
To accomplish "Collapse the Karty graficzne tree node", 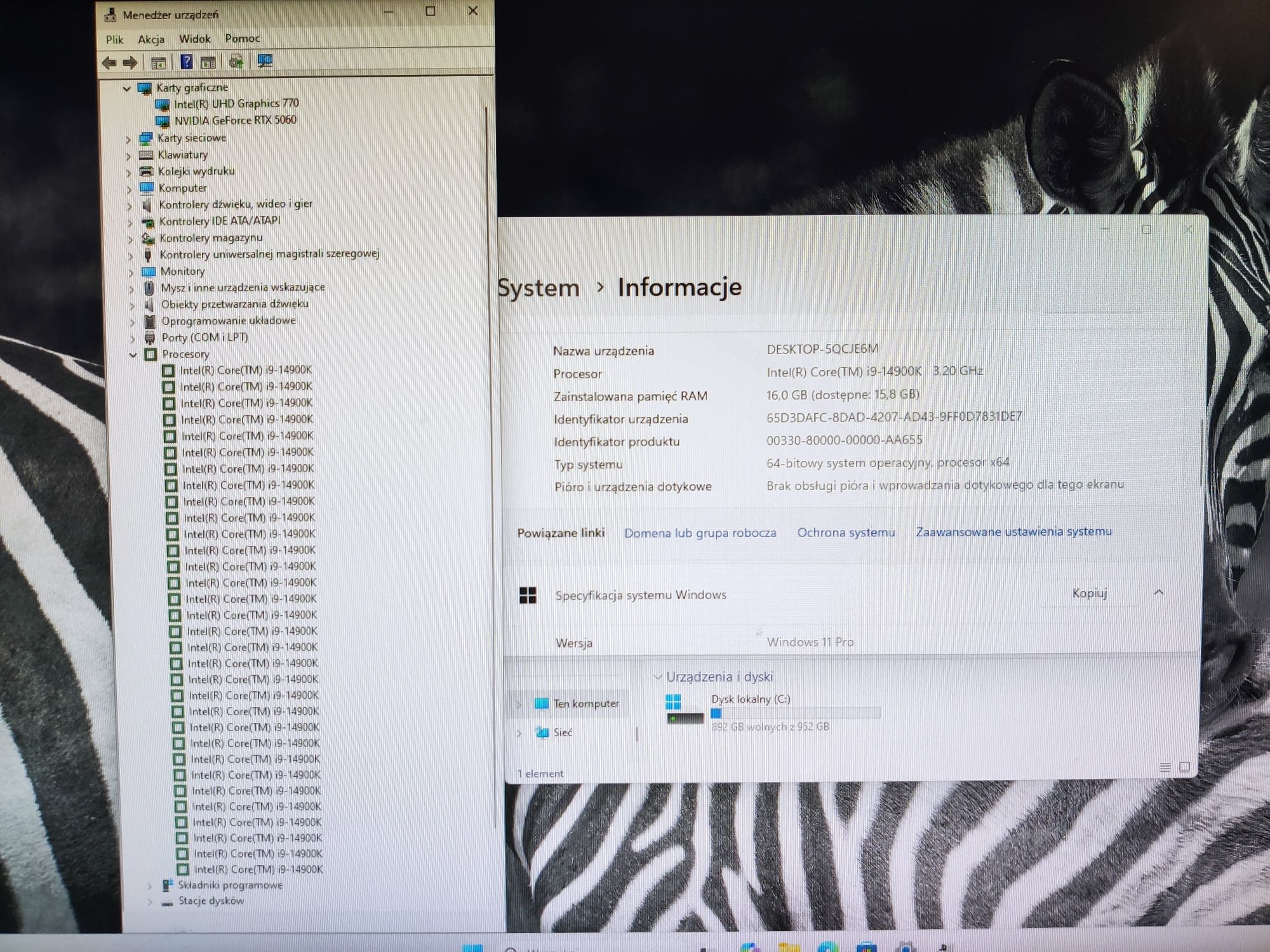I will click(x=127, y=89).
